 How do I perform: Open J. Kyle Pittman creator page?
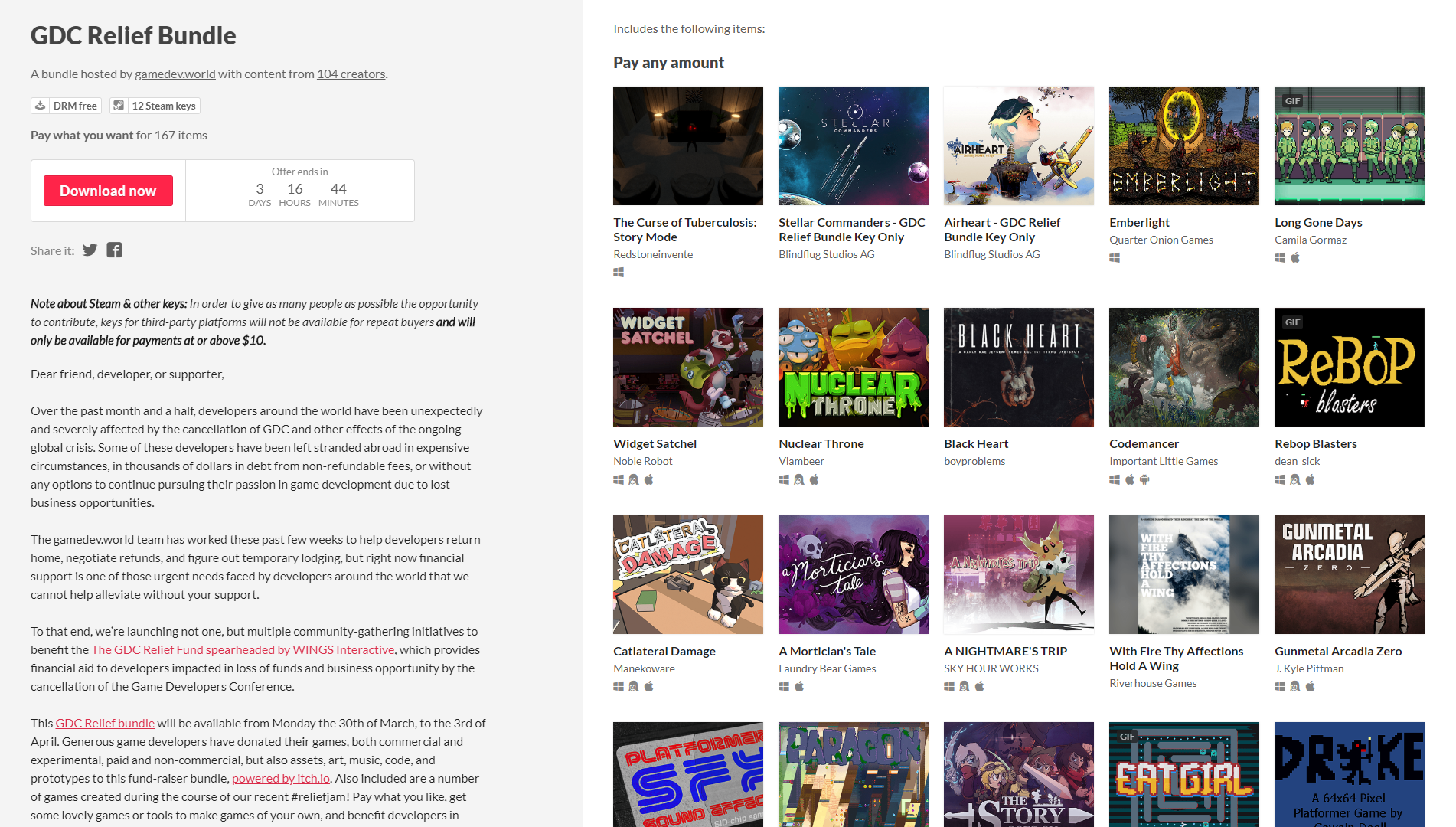tap(1309, 668)
